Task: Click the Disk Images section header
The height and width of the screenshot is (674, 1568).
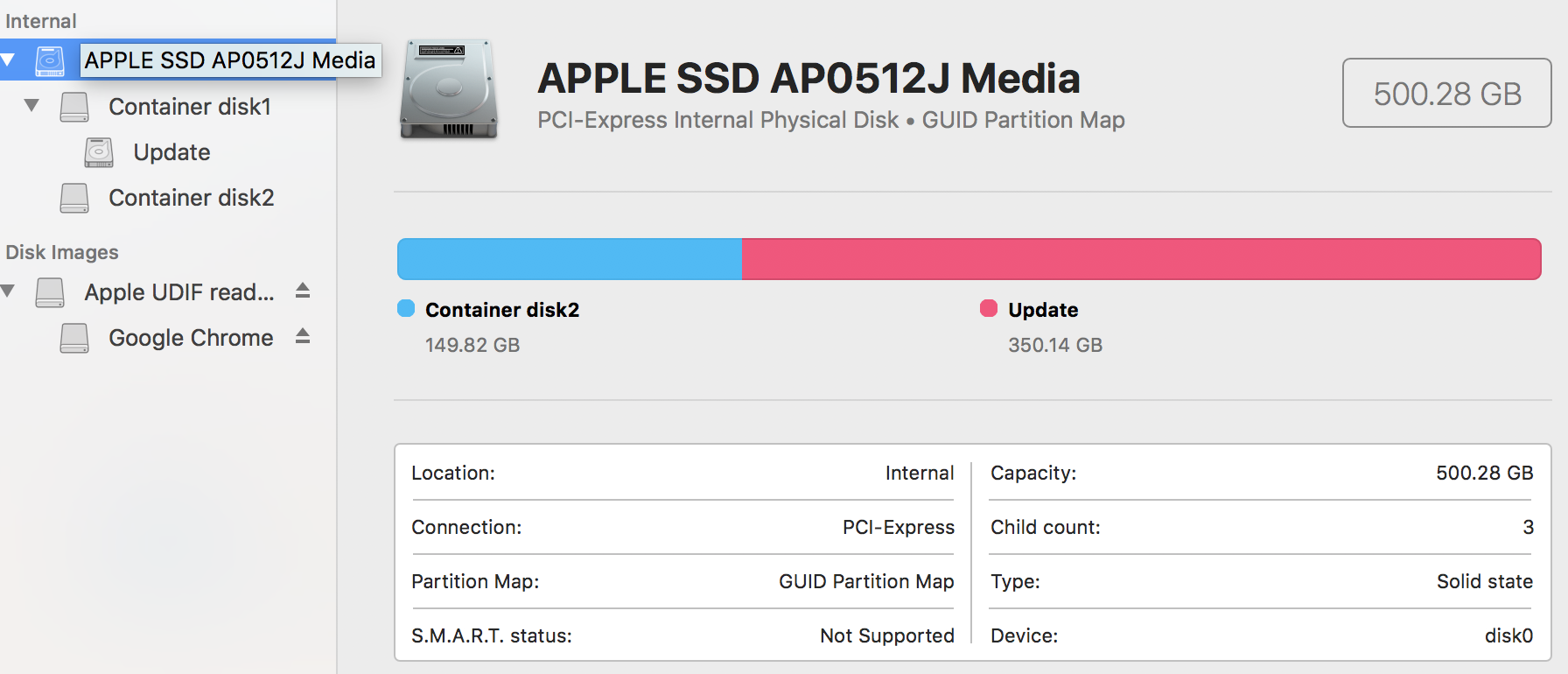Action: (x=60, y=251)
